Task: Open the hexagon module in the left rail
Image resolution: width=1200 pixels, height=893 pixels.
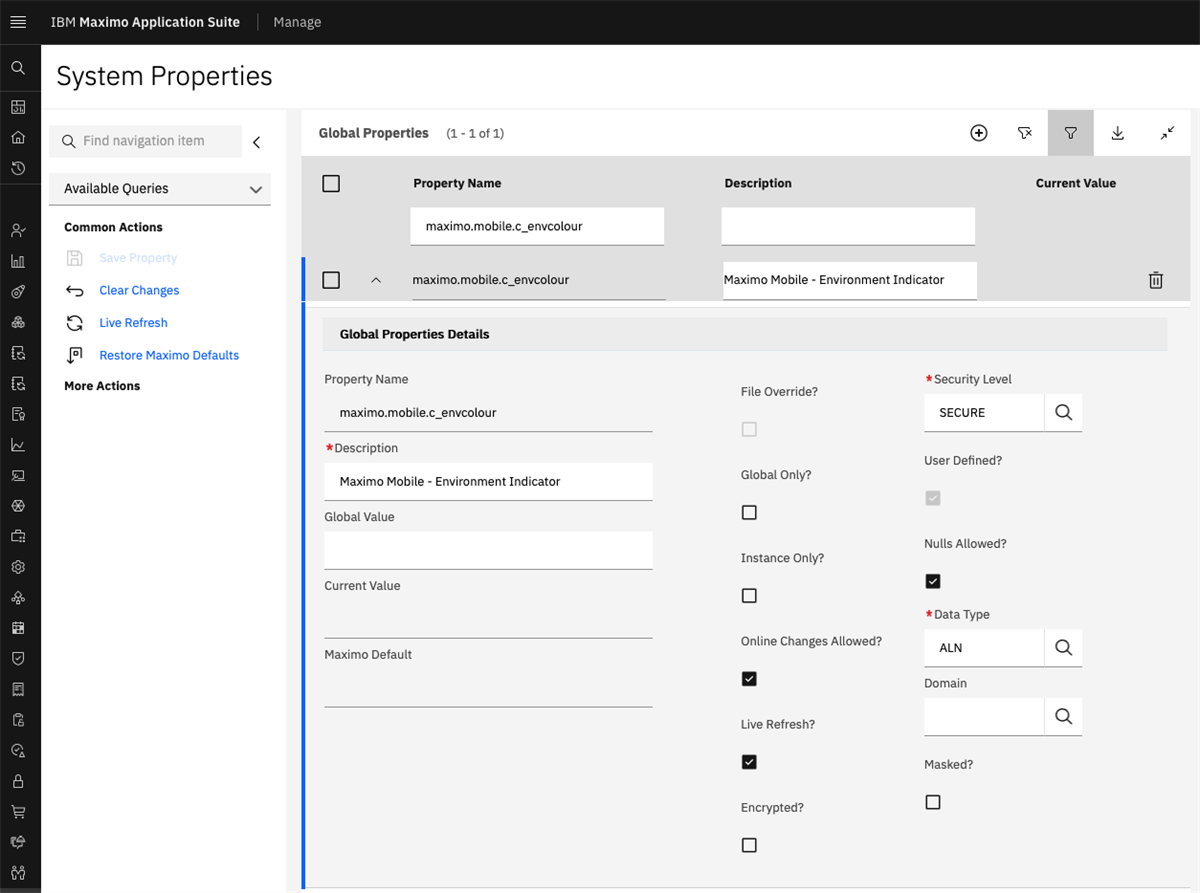Action: click(18, 506)
